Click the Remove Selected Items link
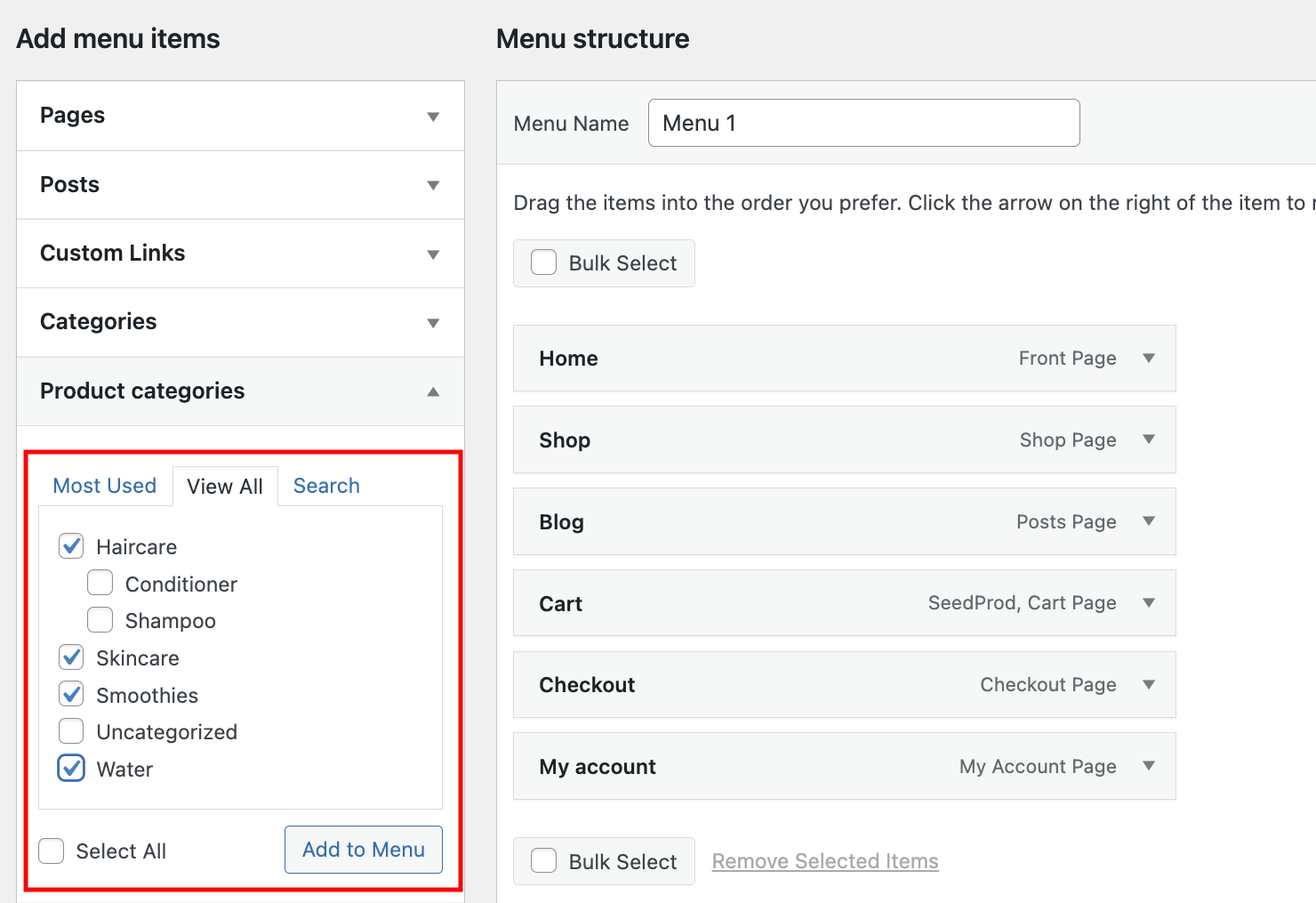 pyautogui.click(x=824, y=860)
